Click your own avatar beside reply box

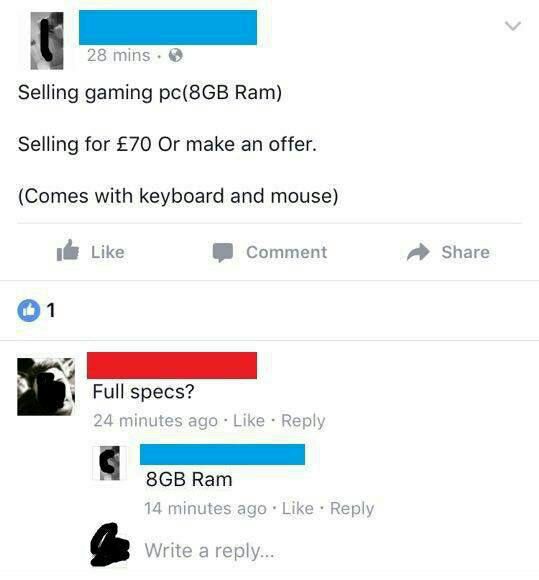(110, 545)
